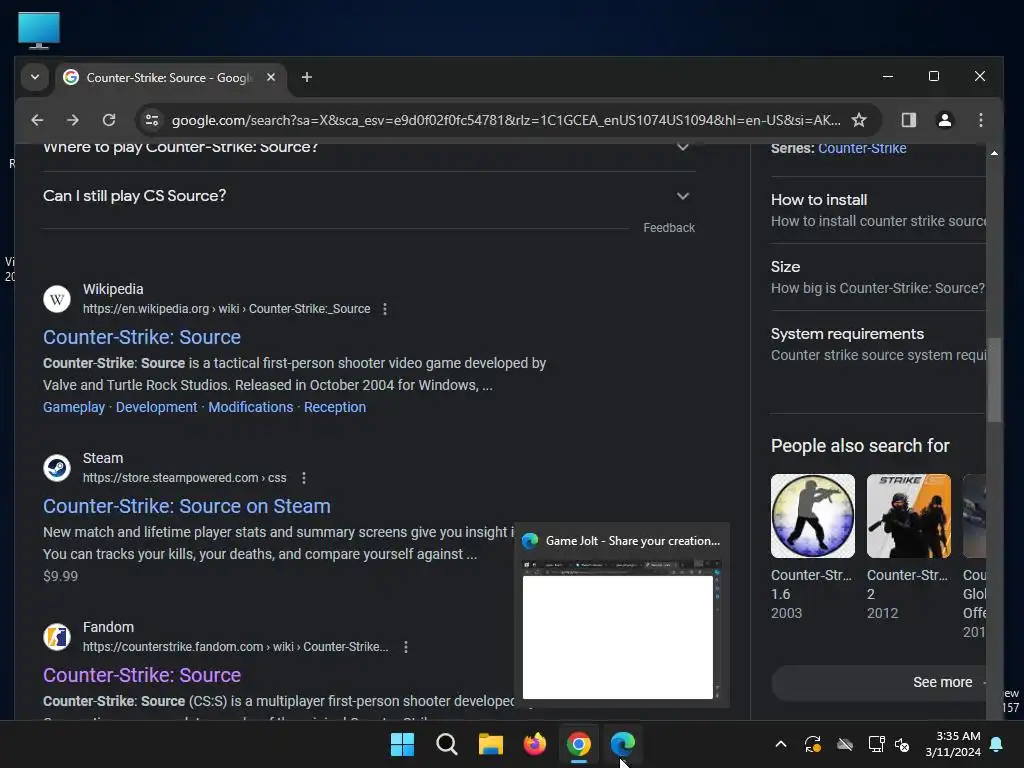This screenshot has width=1024, height=768.
Task: Open Fandom's Counter-Strike: Source link
Action: (x=142, y=675)
